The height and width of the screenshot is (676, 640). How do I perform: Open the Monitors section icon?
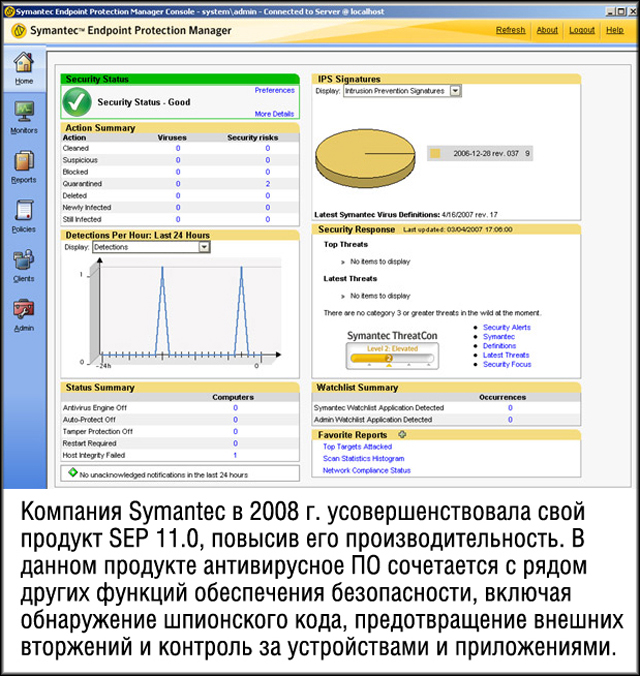pyautogui.click(x=24, y=111)
